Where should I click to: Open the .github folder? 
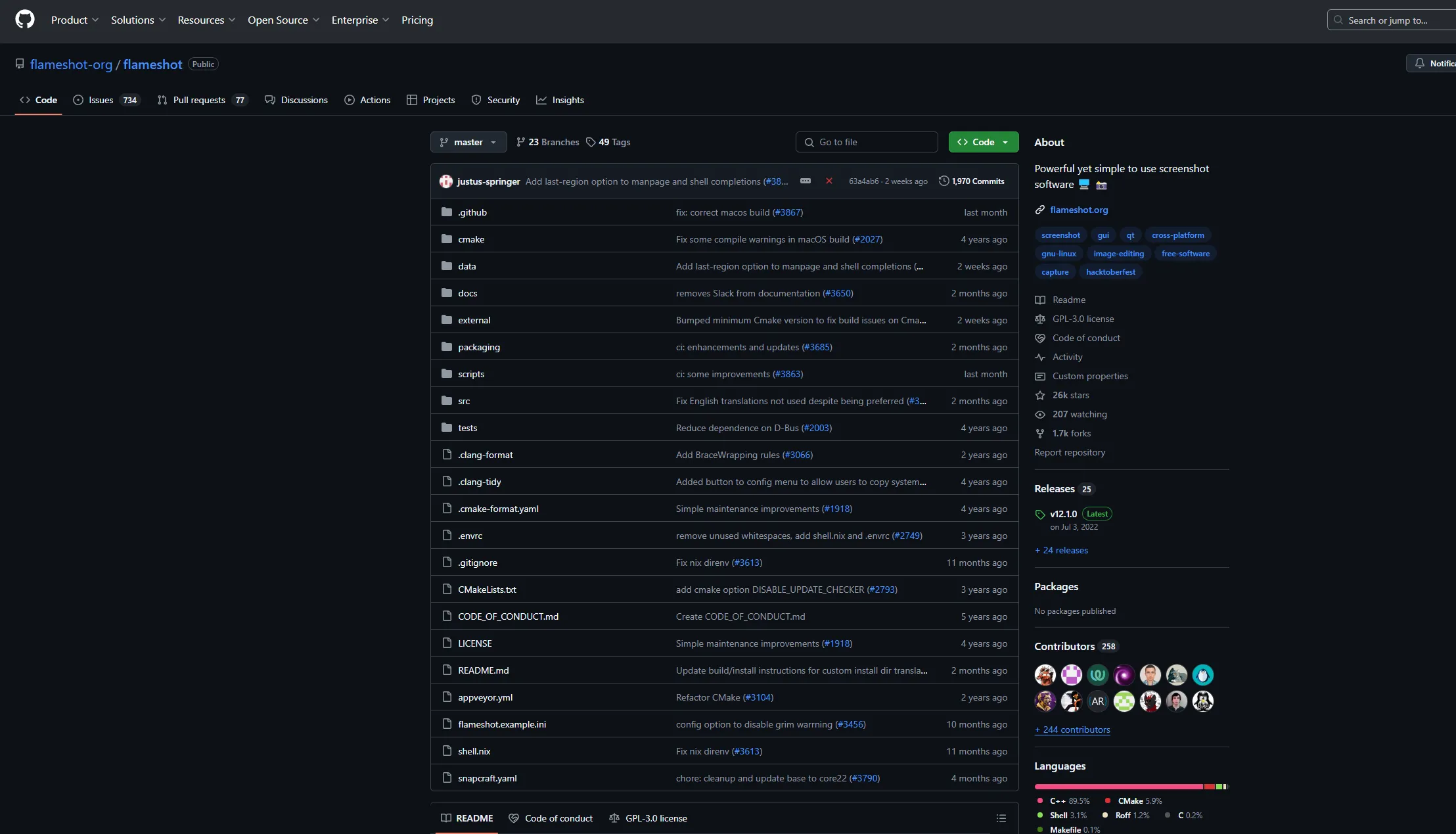[x=472, y=212]
